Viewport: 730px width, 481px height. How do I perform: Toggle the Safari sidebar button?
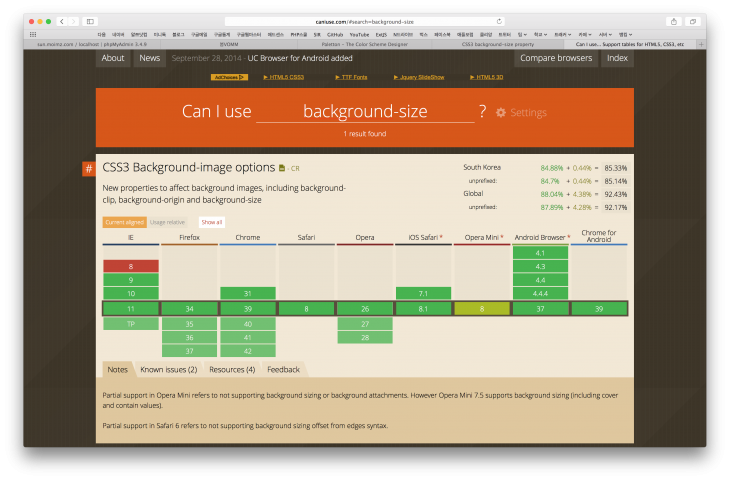coord(90,21)
